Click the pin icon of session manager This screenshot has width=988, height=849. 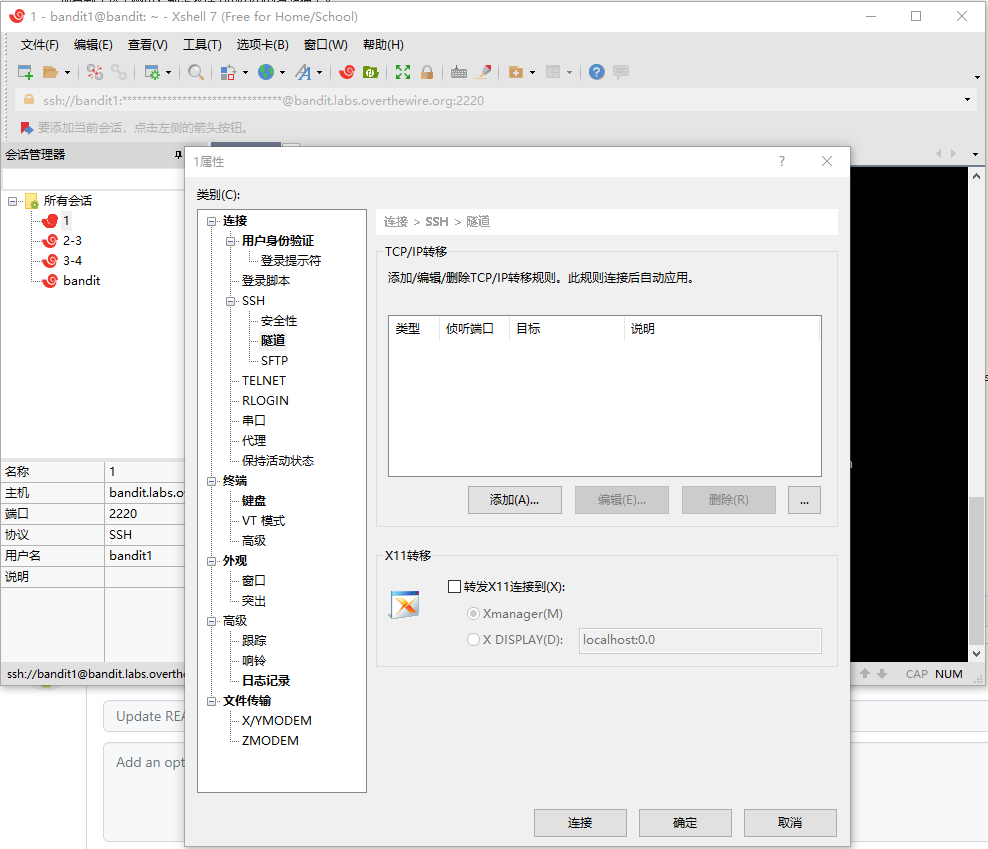(178, 155)
